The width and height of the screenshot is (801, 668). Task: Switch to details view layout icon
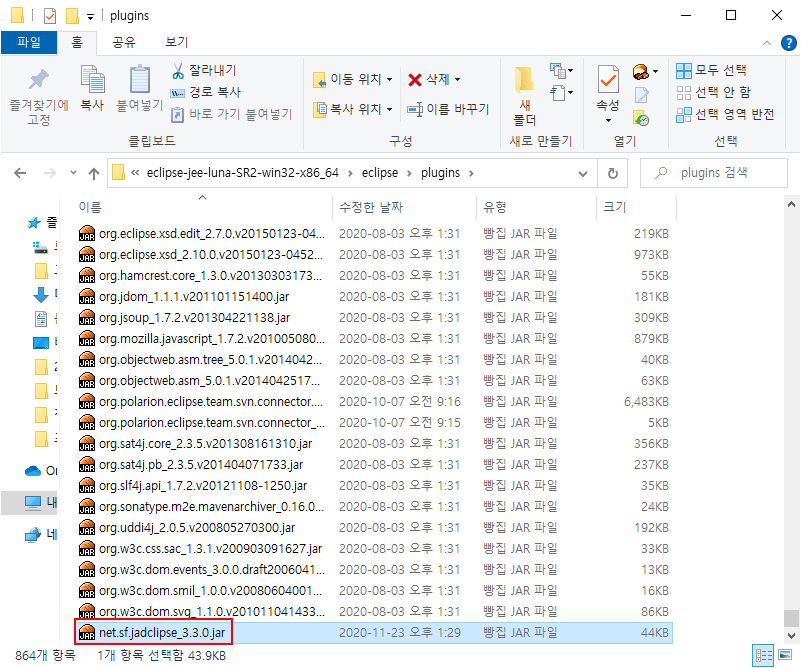point(764,655)
